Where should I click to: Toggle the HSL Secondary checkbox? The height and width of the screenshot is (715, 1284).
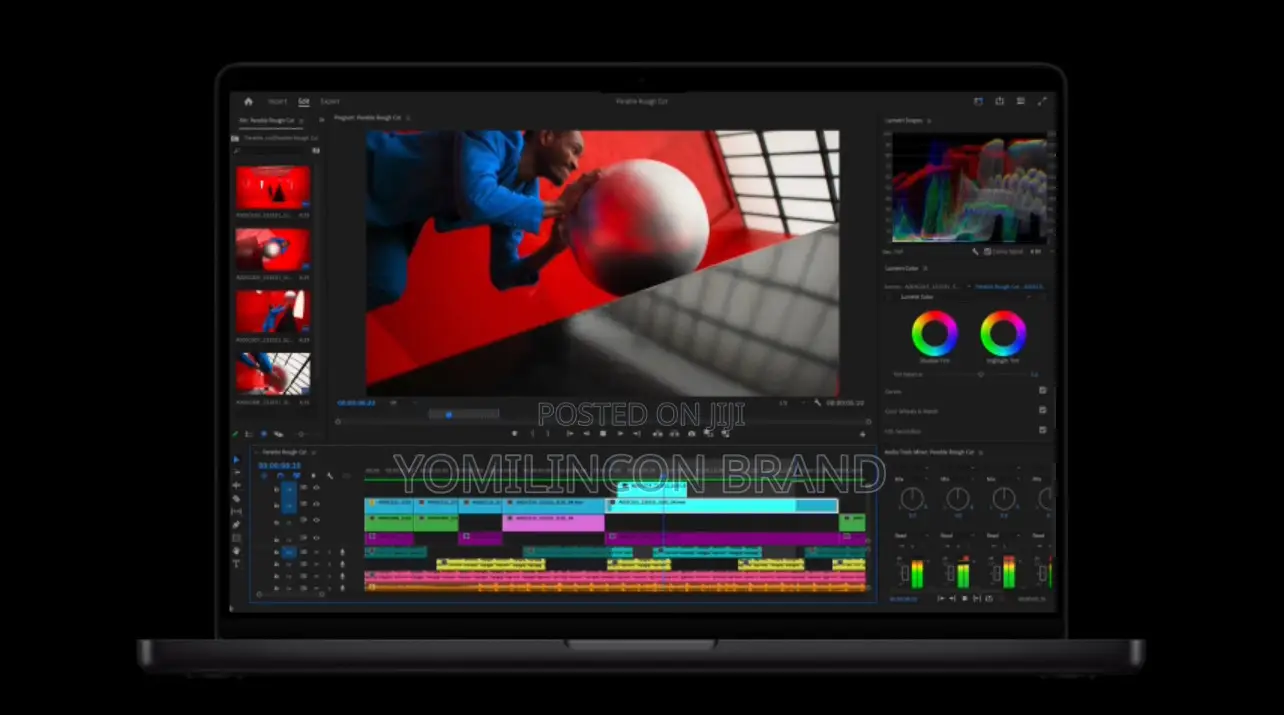click(1042, 430)
